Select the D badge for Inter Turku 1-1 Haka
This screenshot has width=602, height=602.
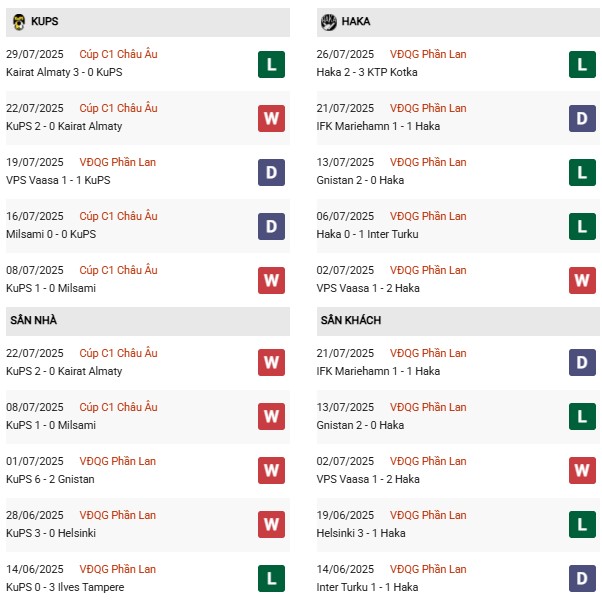[582, 578]
